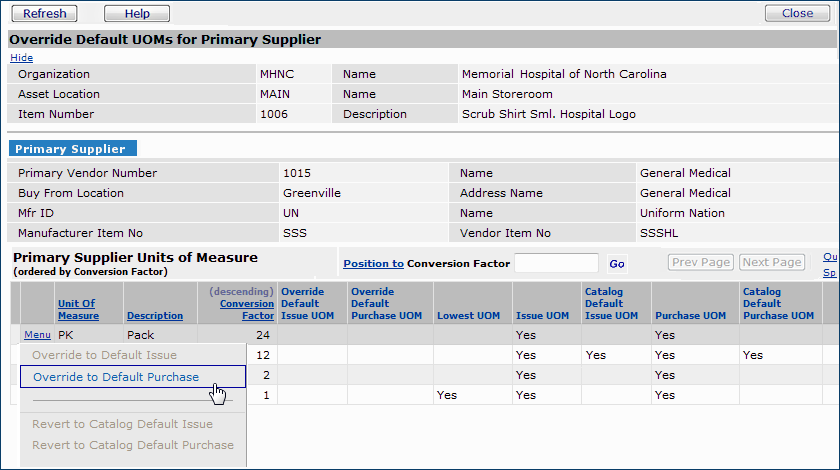Switch to the Primary Supplier tab
The height and width of the screenshot is (470, 840).
click(70, 149)
